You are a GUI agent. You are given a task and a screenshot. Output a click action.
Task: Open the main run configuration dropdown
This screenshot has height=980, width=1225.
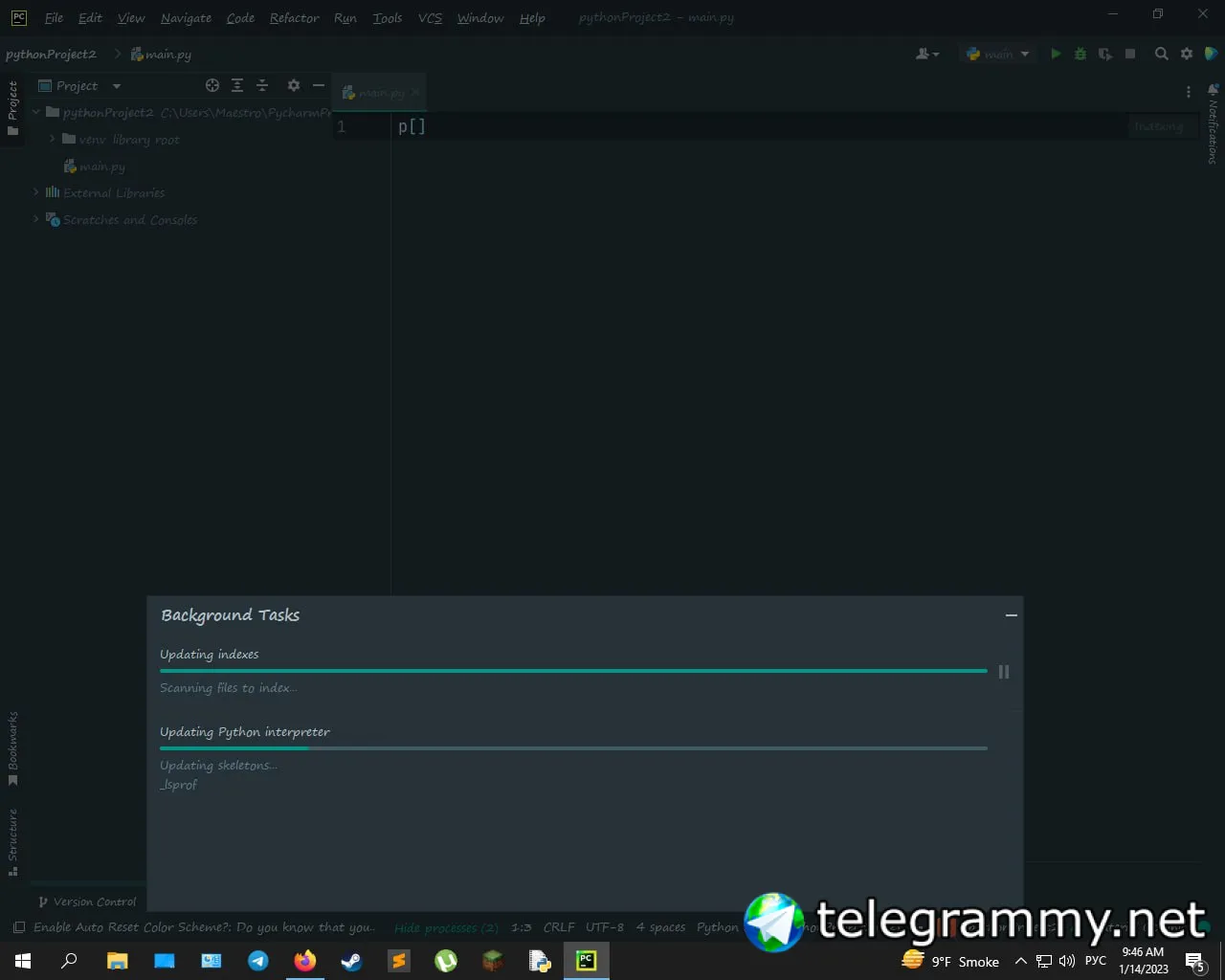[x=998, y=54]
